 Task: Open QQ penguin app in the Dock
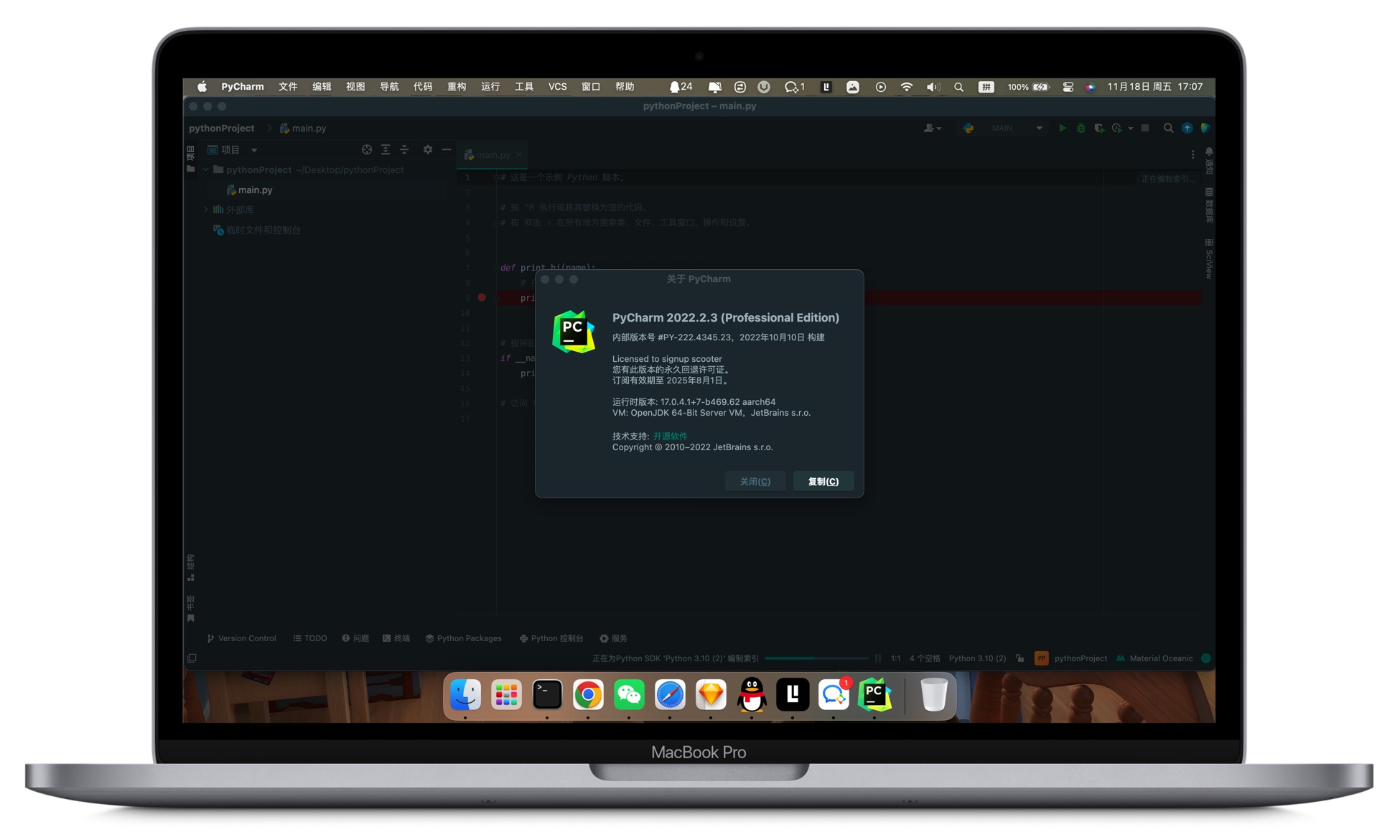752,694
